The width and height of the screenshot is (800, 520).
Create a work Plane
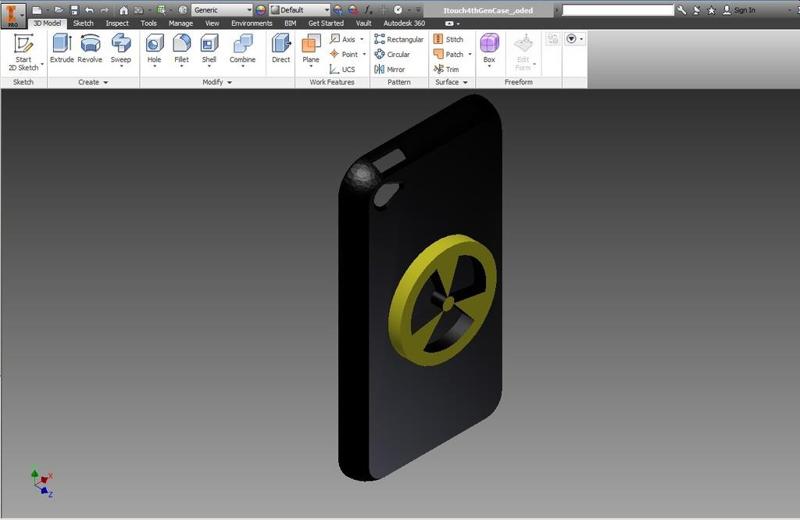coord(311,49)
